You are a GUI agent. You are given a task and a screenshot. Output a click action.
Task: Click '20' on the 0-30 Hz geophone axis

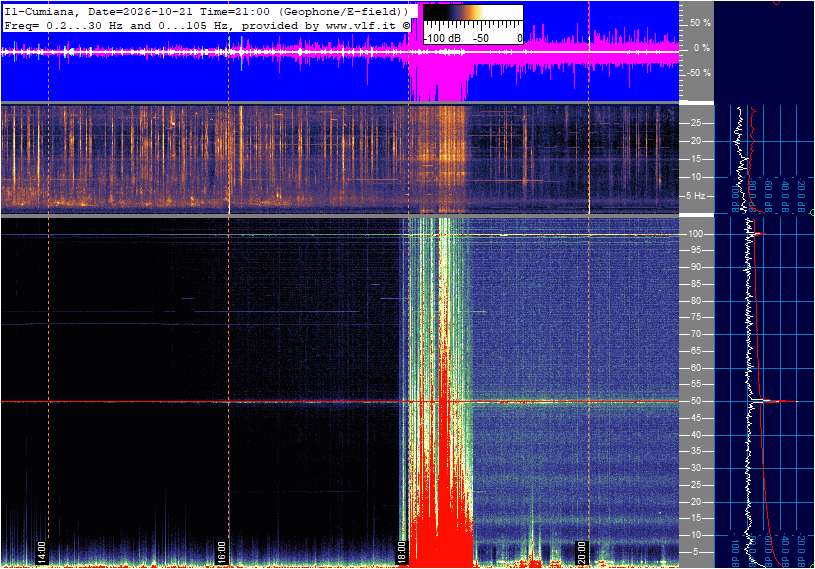pos(695,141)
